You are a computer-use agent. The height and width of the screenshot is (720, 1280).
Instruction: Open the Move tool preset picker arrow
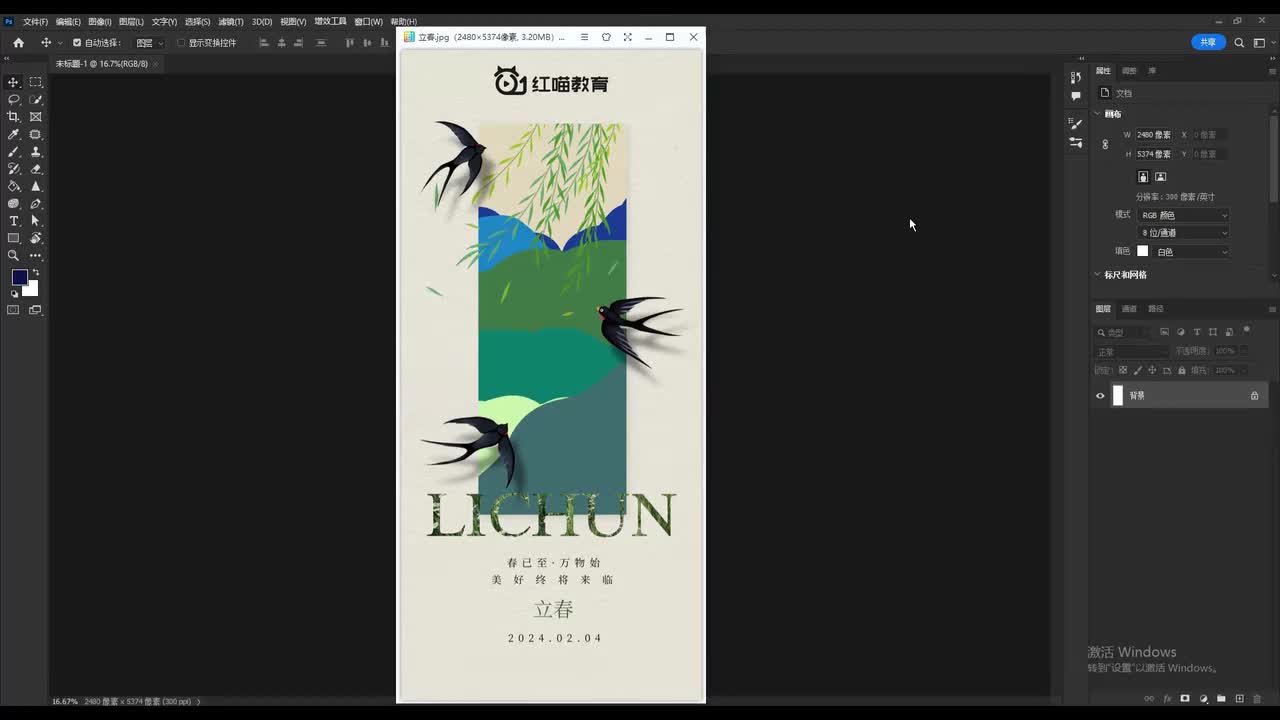point(60,43)
